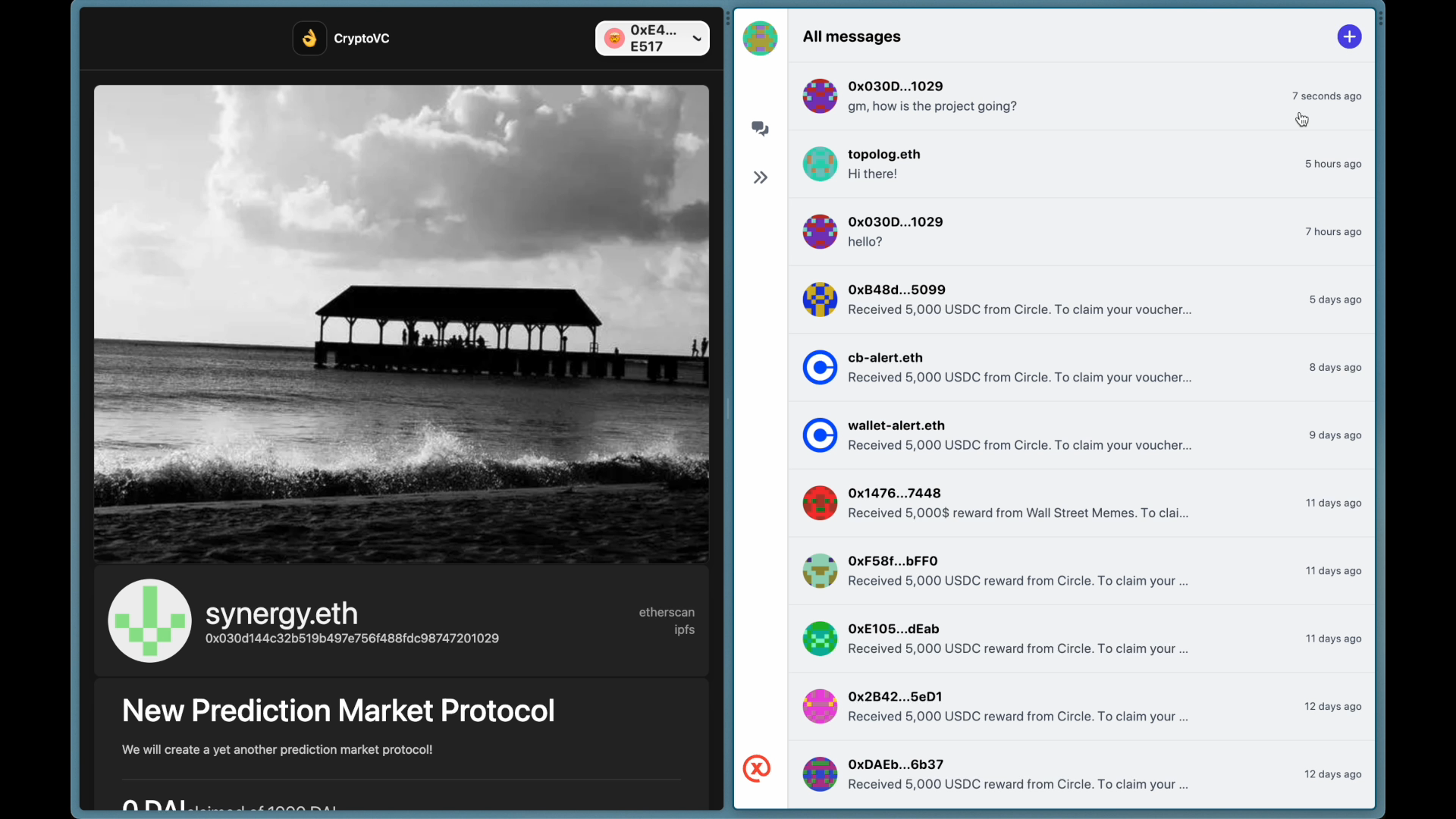Click the '8 days ago' timestamp

click(1335, 367)
